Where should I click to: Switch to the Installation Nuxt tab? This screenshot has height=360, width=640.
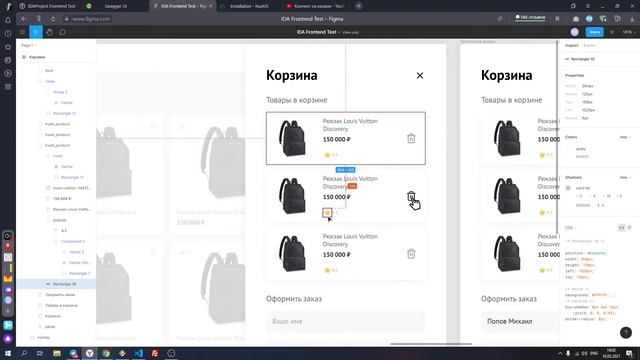(x=249, y=6)
